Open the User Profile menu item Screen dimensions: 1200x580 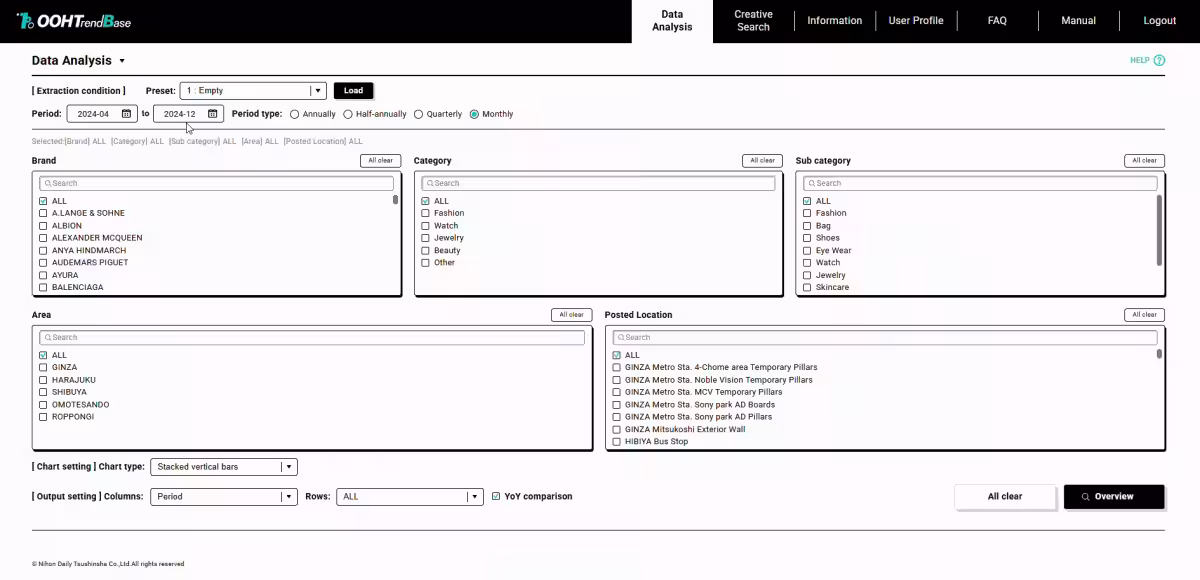tap(915, 21)
